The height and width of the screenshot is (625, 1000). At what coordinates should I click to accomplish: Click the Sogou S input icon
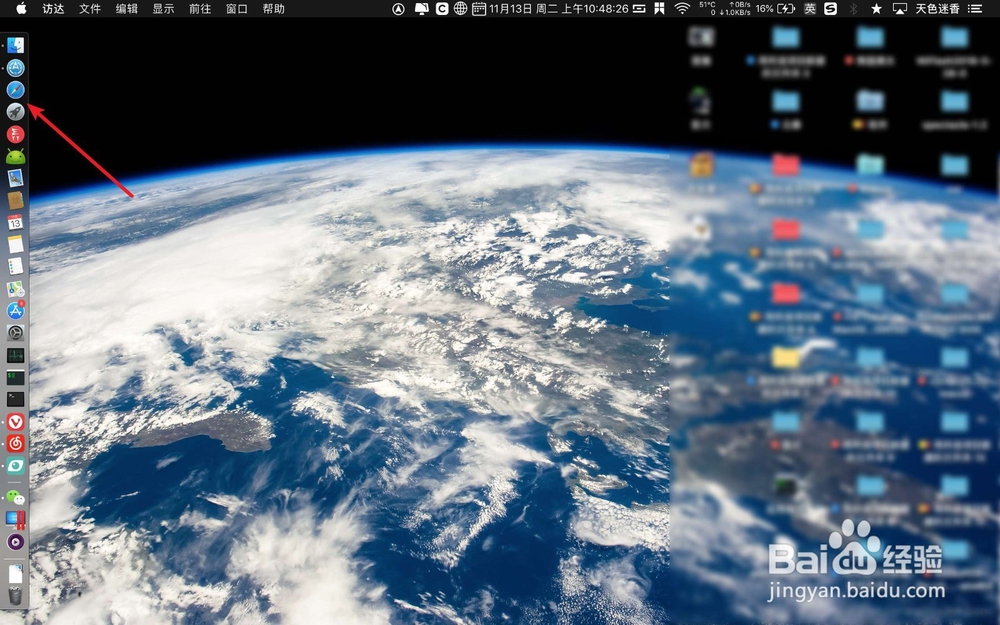(x=830, y=9)
